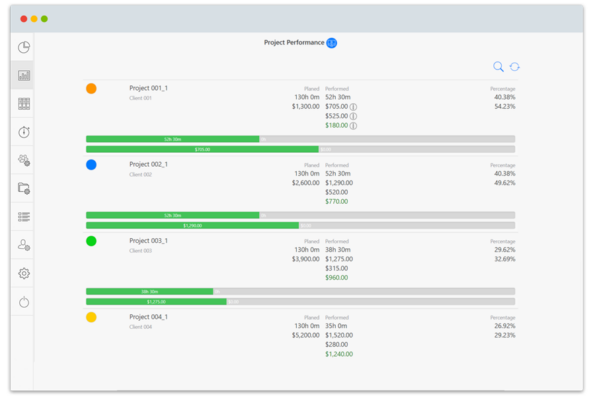Click the 26.92% percentage value

505,326
